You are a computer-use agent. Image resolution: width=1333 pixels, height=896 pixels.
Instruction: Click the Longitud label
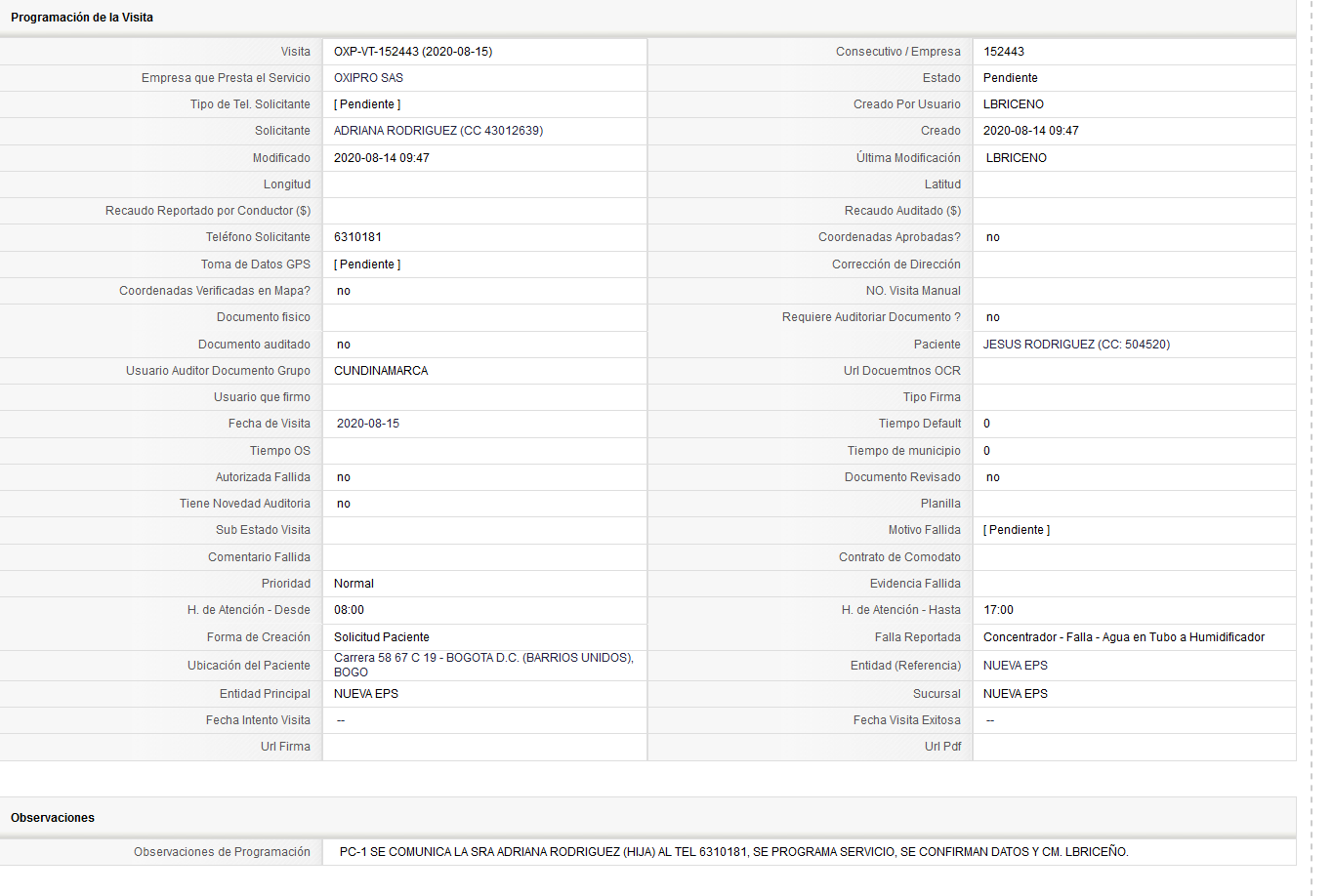(287, 184)
